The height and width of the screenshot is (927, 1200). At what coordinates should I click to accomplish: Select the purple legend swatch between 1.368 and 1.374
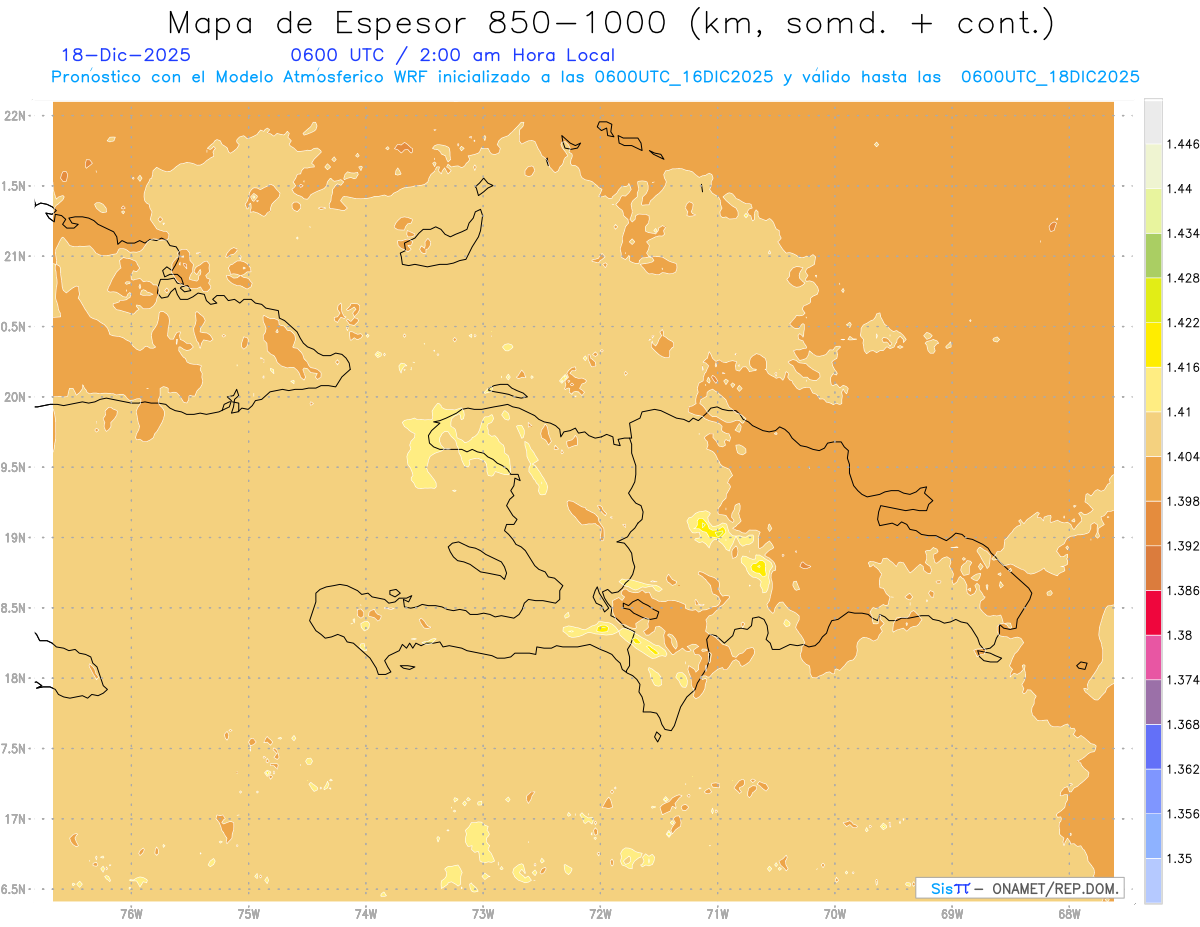pos(1153,702)
